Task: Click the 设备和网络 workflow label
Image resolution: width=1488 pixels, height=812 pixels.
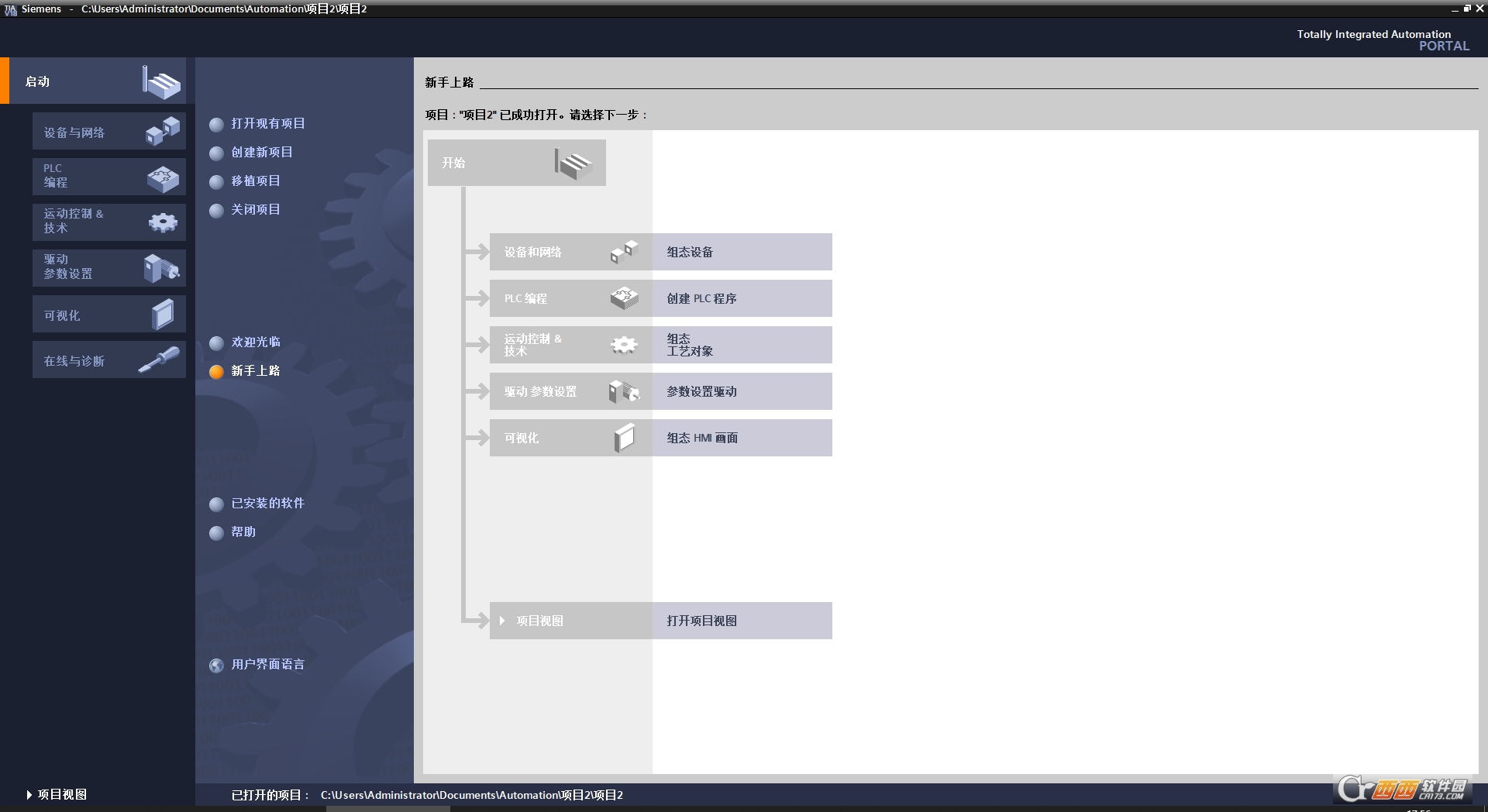Action: pyautogui.click(x=533, y=253)
